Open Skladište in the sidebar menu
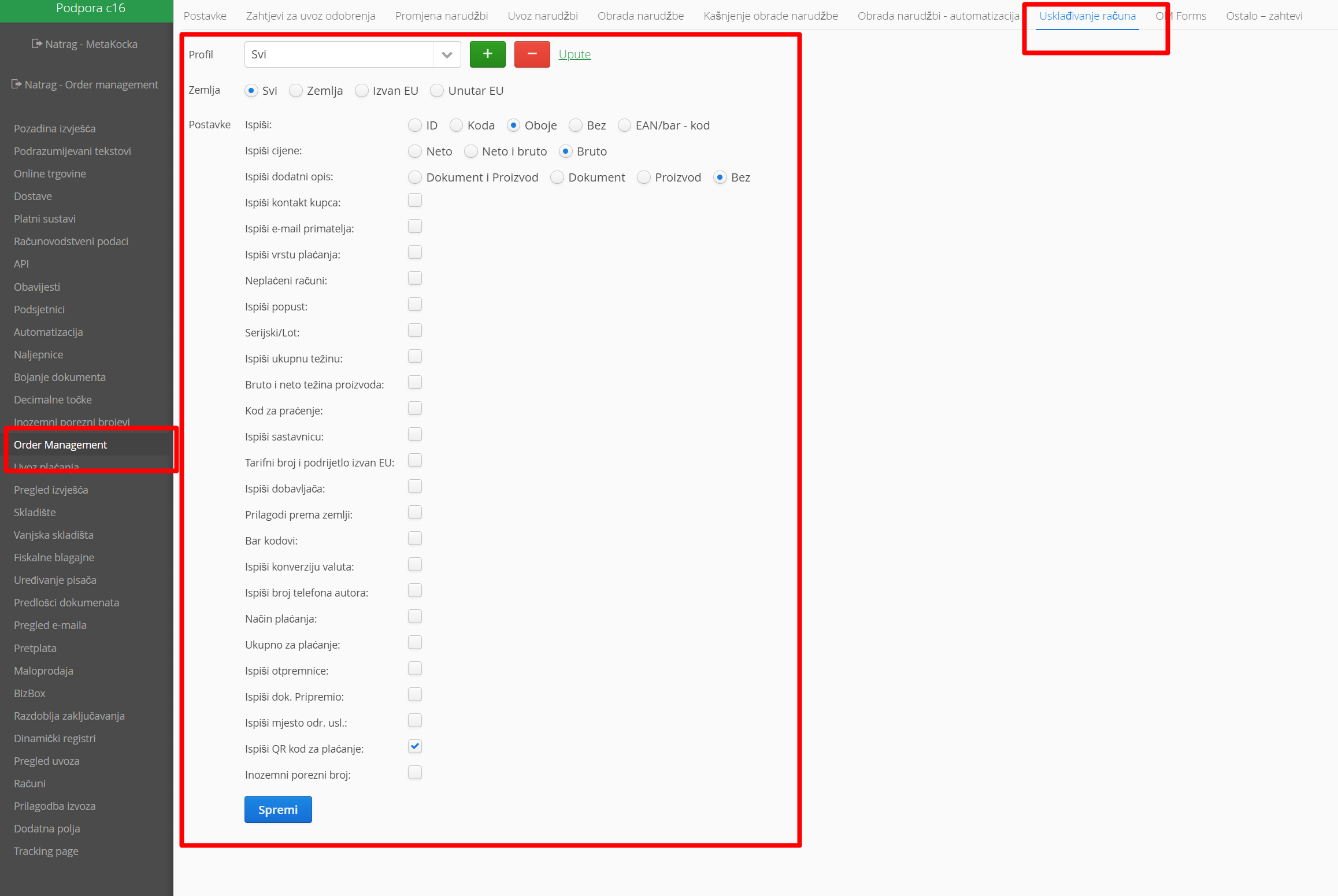This screenshot has width=1338, height=896. [x=35, y=512]
